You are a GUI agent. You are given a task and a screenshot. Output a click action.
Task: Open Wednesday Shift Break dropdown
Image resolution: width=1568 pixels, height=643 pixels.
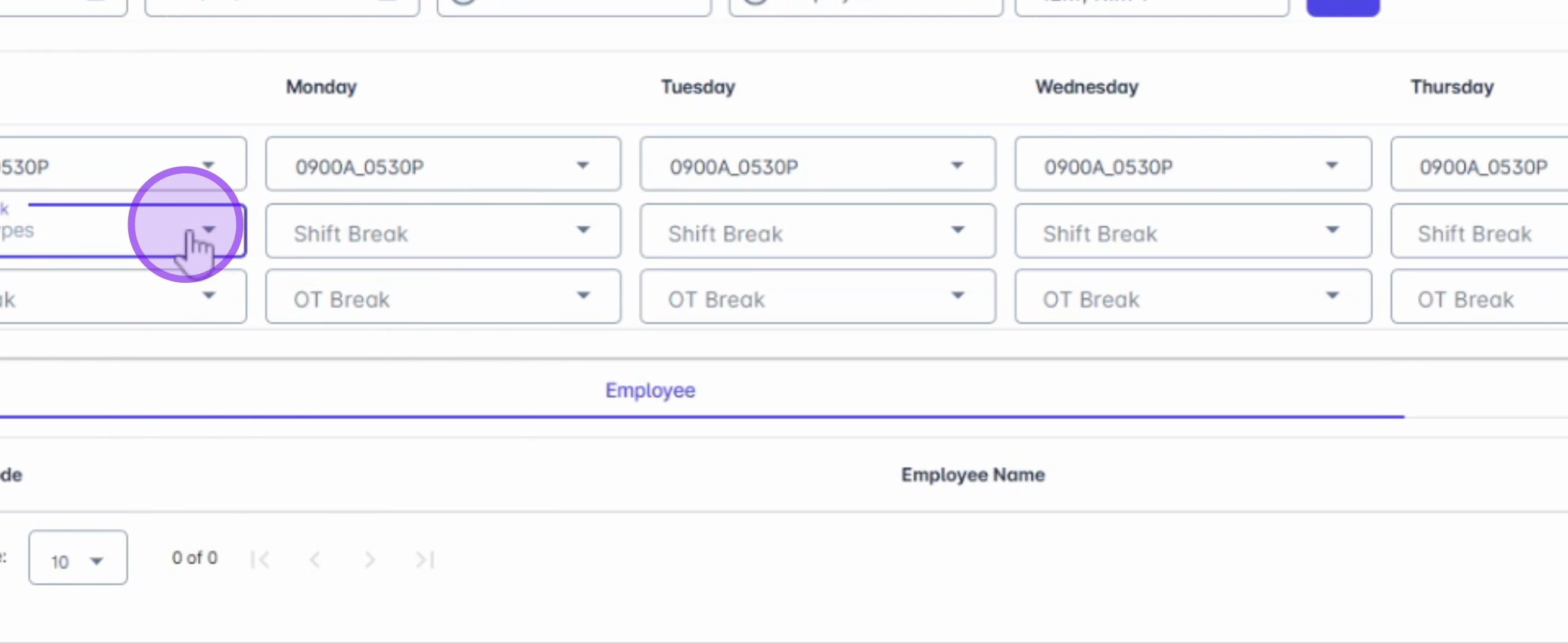coord(1192,231)
